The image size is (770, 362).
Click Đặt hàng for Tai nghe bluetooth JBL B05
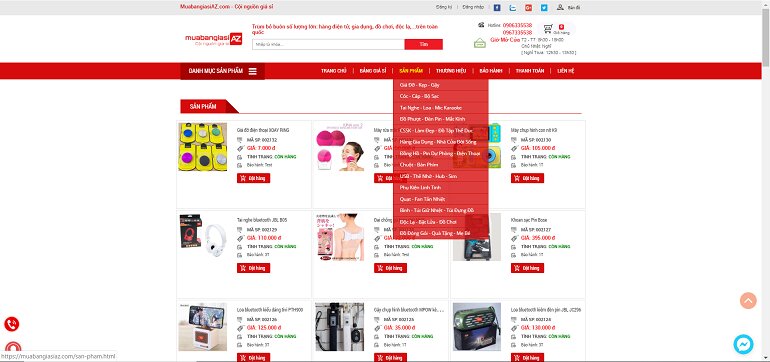tap(253, 268)
